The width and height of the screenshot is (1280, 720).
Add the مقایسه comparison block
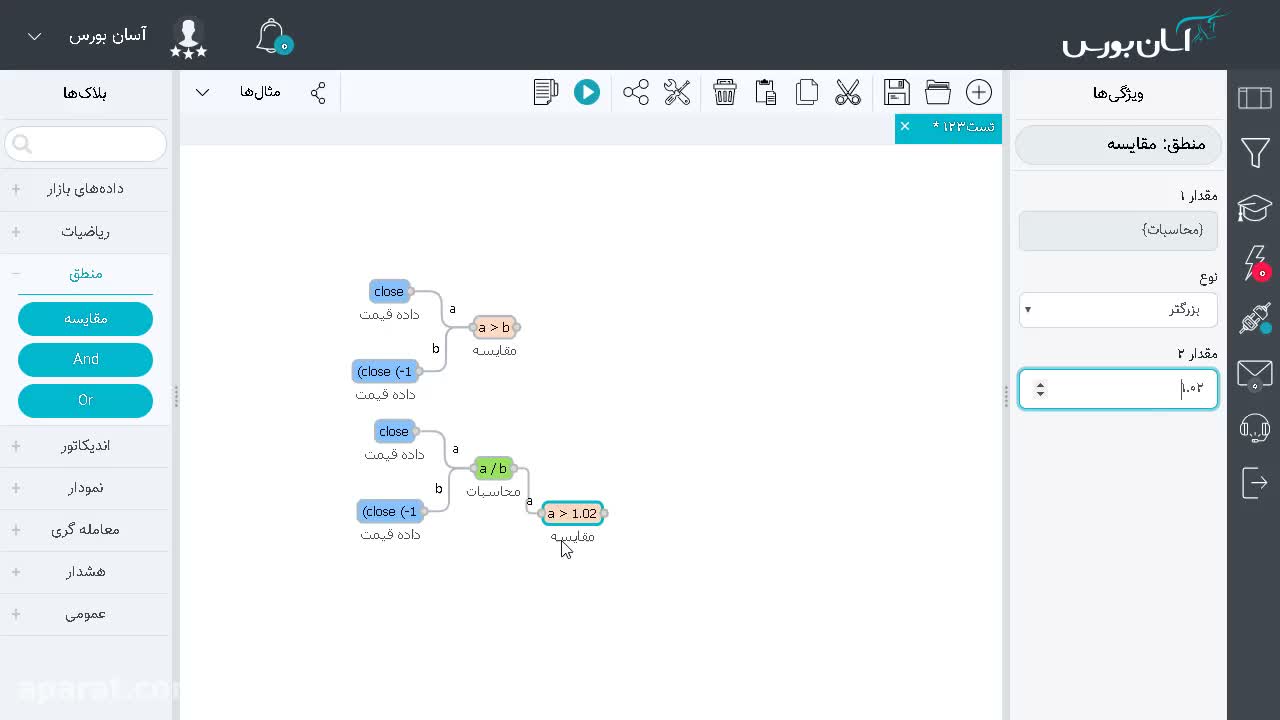[x=85, y=319]
